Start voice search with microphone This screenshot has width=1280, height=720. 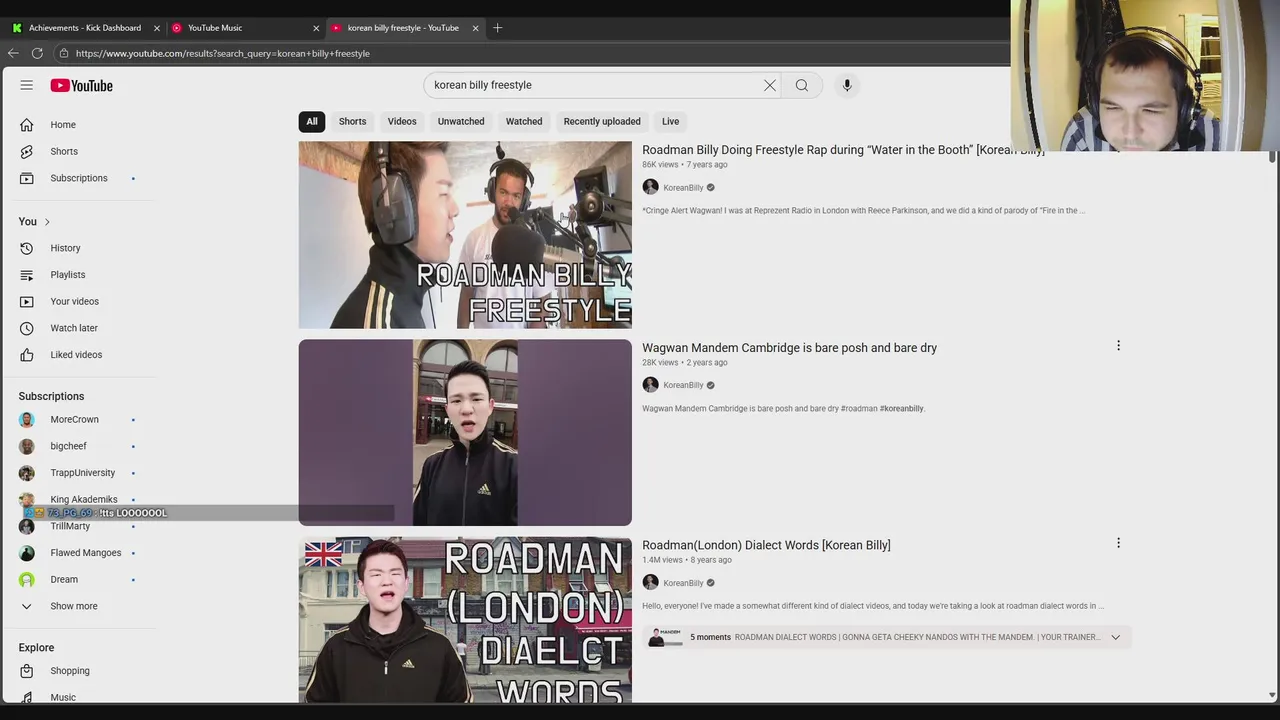point(847,85)
